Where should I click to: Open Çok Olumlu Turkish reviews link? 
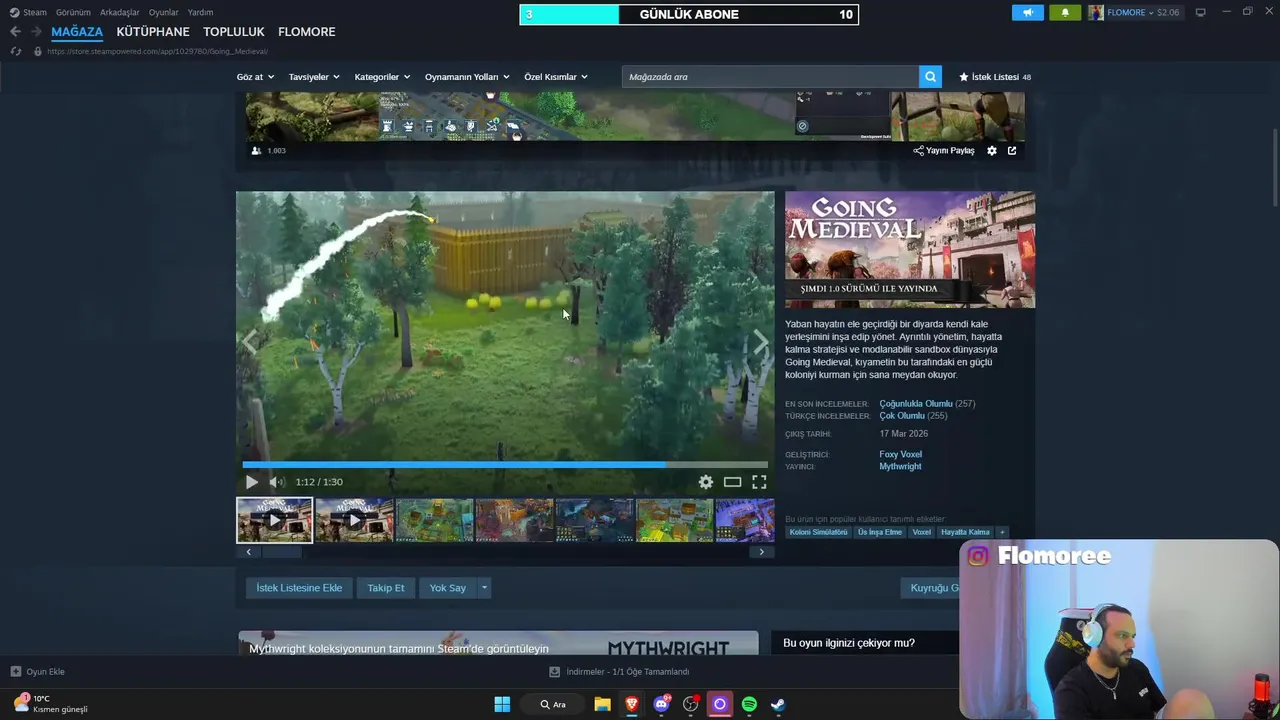pyautogui.click(x=902, y=416)
